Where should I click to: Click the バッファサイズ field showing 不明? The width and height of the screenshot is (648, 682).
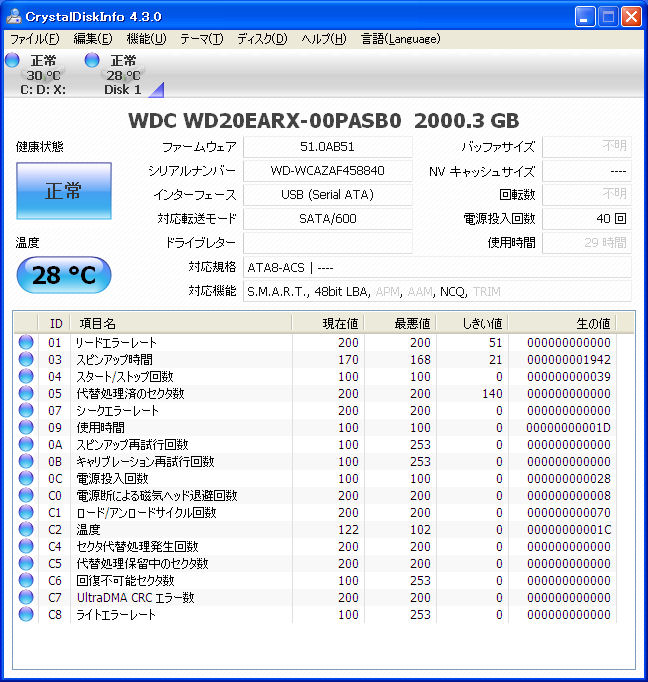587,147
